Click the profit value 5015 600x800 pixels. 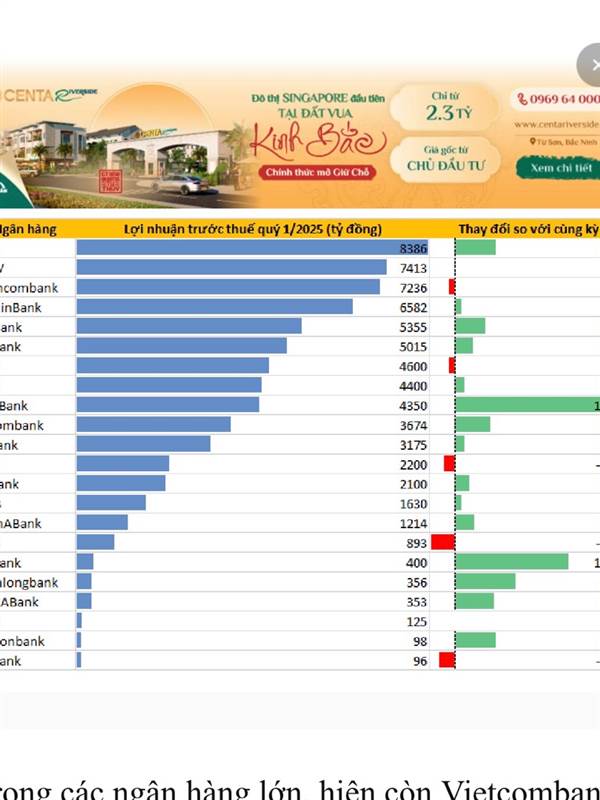click(x=413, y=346)
